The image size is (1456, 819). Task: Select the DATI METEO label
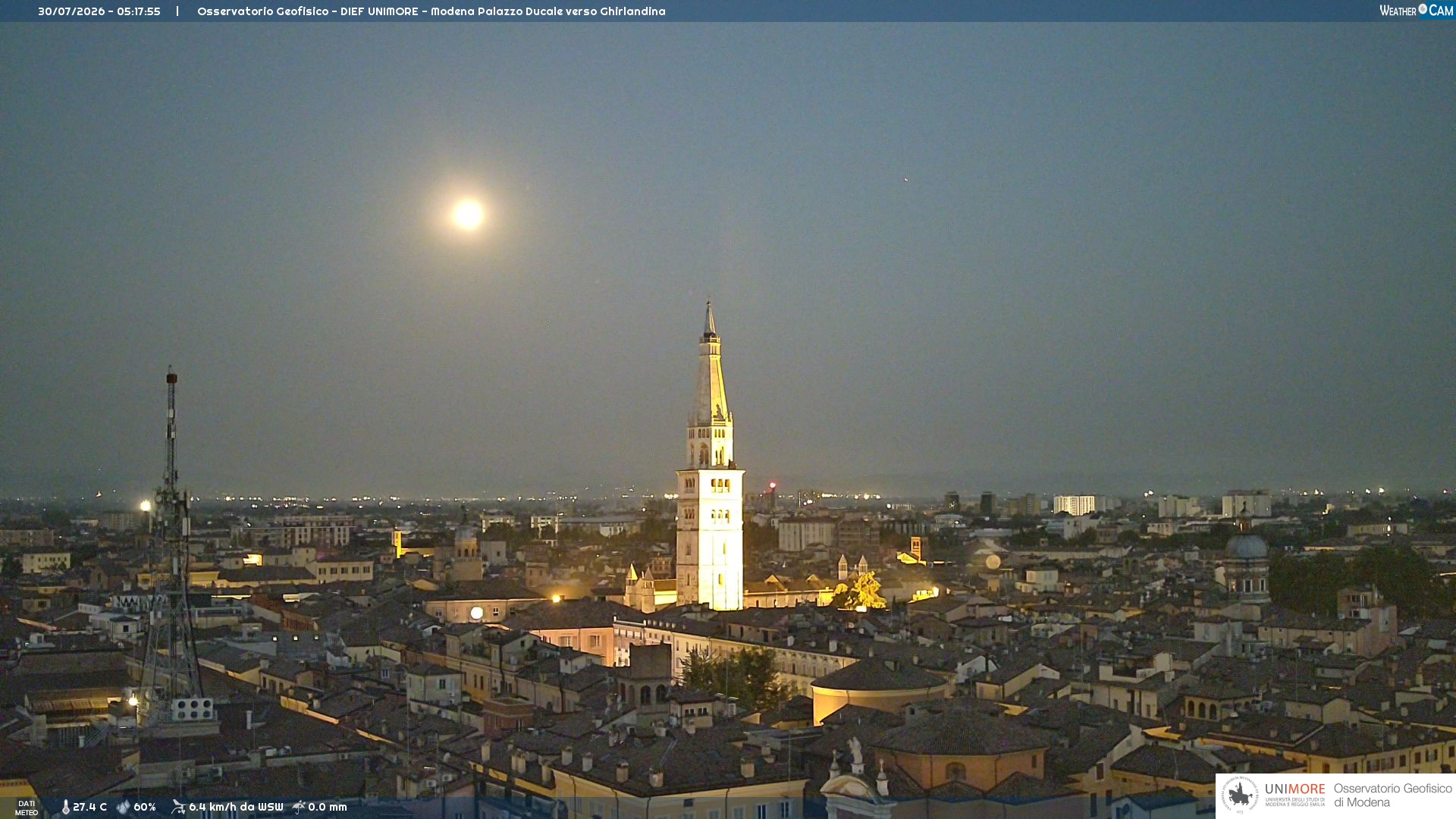[x=27, y=808]
